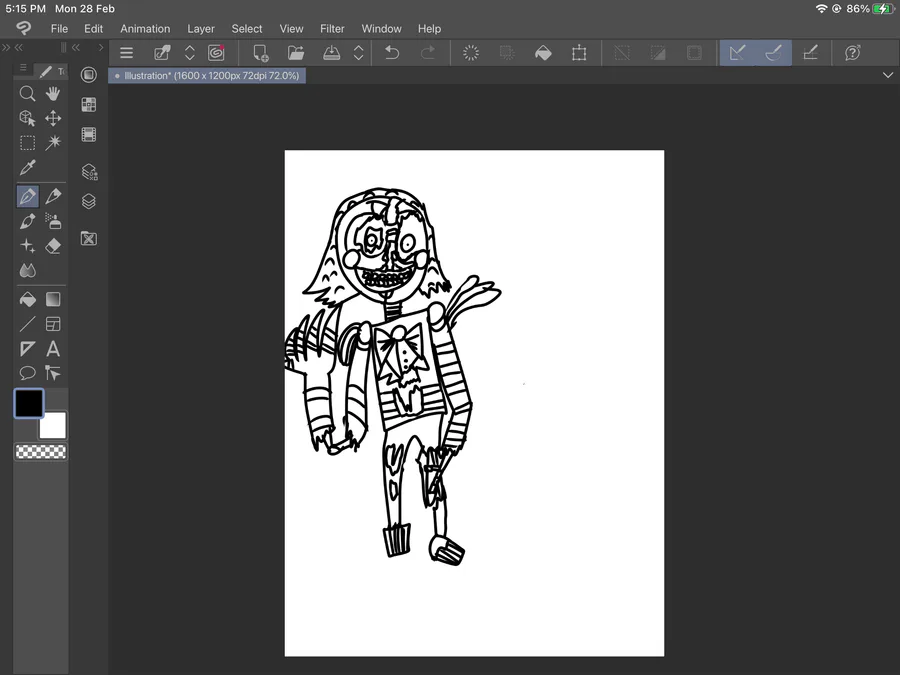This screenshot has width=900, height=675.
Task: Select the black main color swatch
Action: coord(29,403)
